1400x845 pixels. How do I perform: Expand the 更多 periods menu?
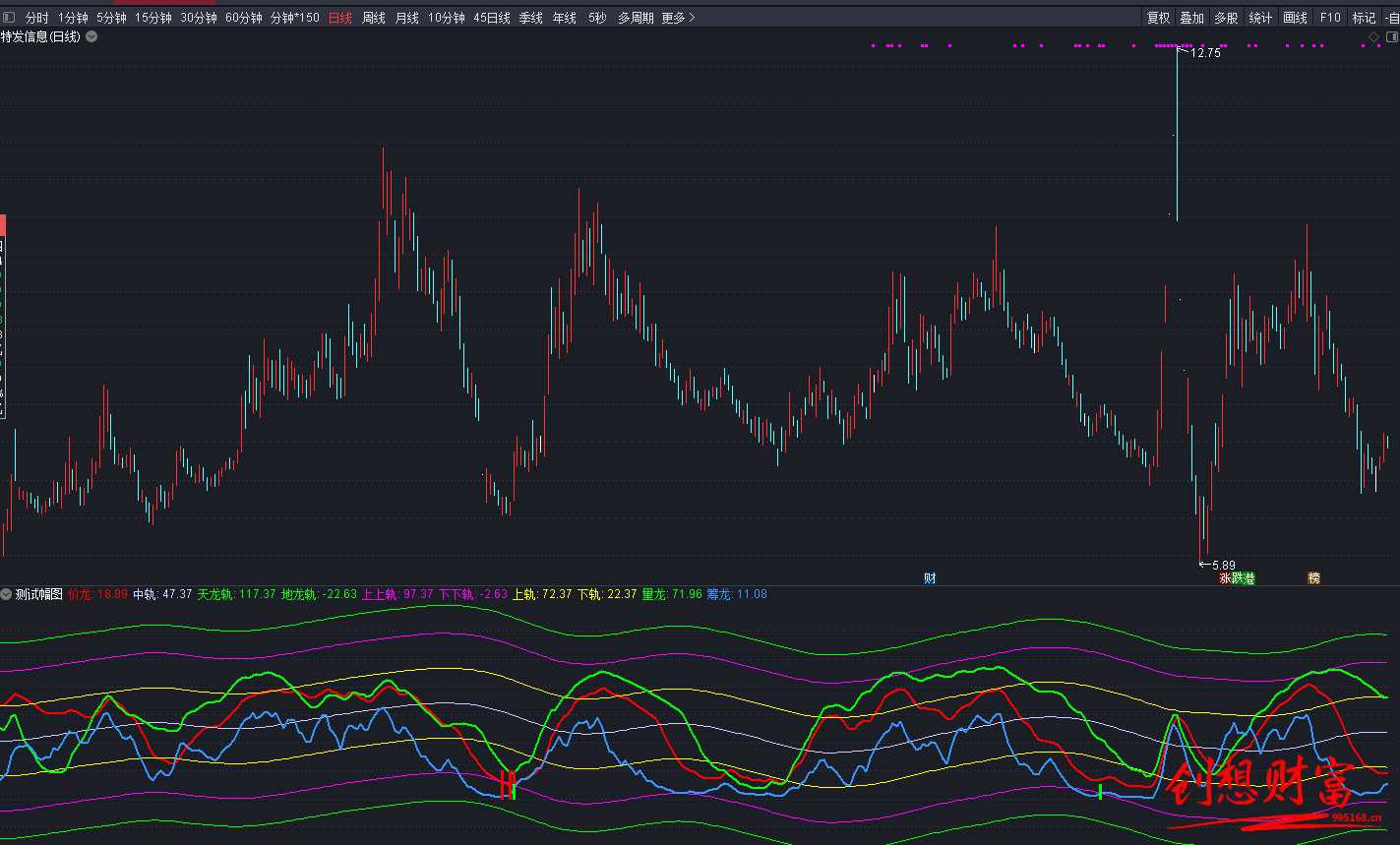pyautogui.click(x=678, y=18)
